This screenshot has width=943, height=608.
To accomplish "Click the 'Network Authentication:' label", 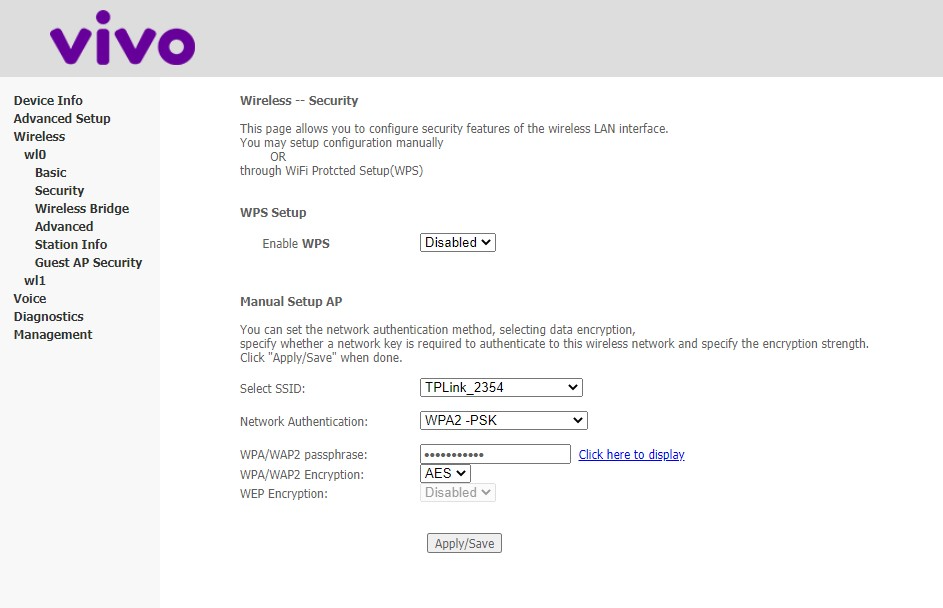I will (304, 422).
